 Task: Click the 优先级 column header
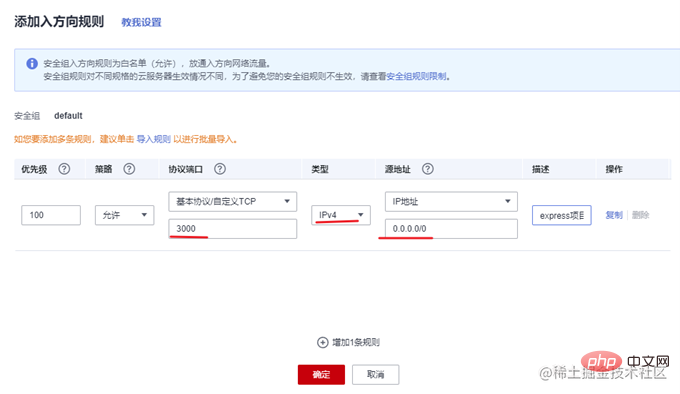click(x=34, y=169)
